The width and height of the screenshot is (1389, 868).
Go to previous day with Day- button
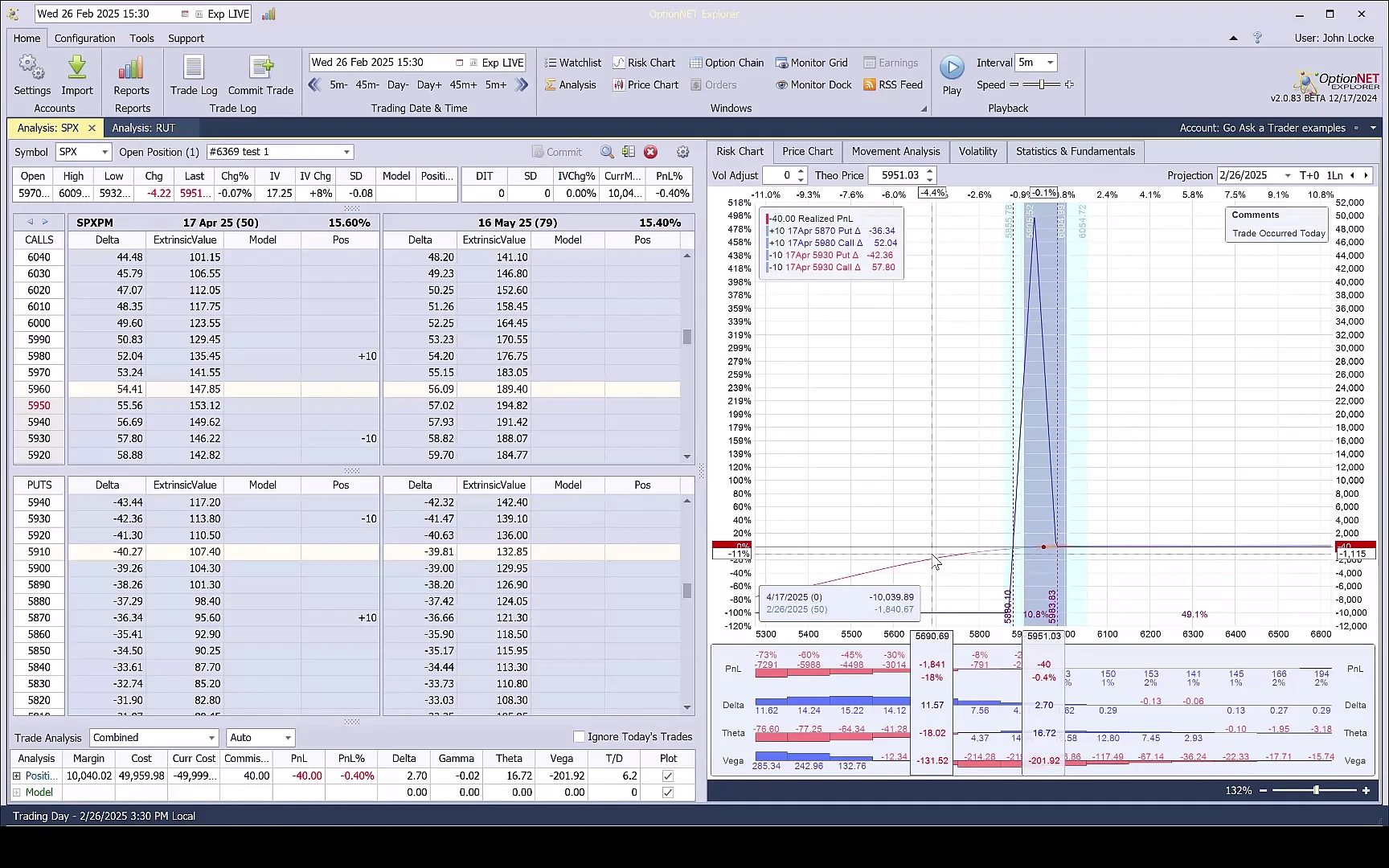(398, 84)
